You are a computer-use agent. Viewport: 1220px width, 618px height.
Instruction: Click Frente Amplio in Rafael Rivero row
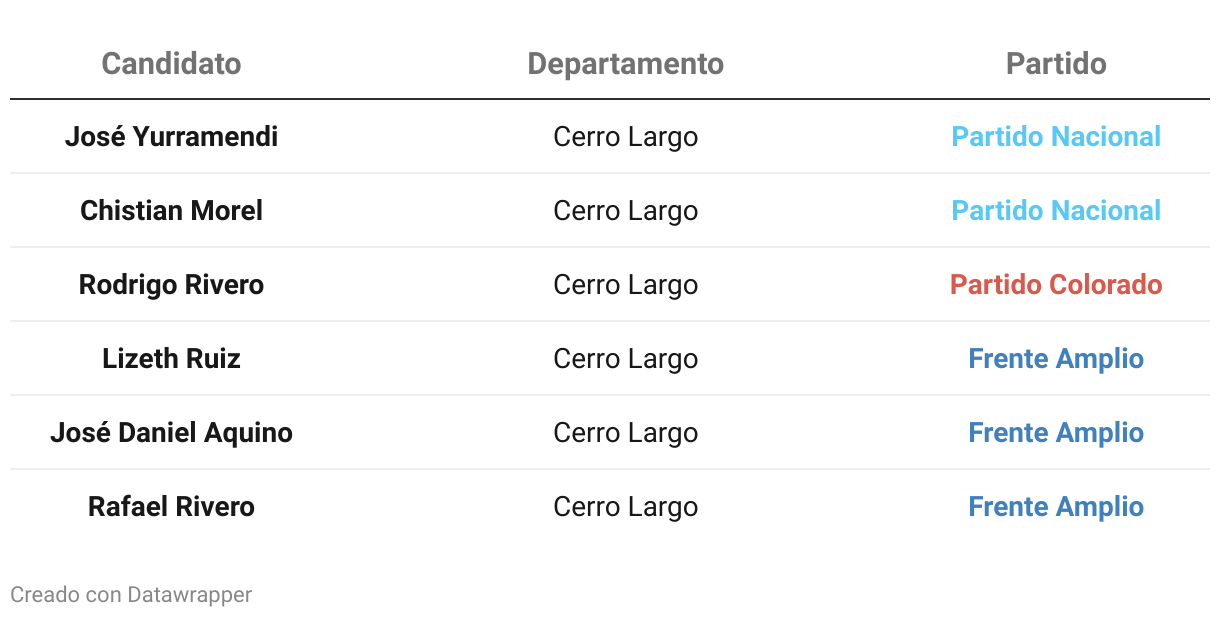pos(1056,506)
